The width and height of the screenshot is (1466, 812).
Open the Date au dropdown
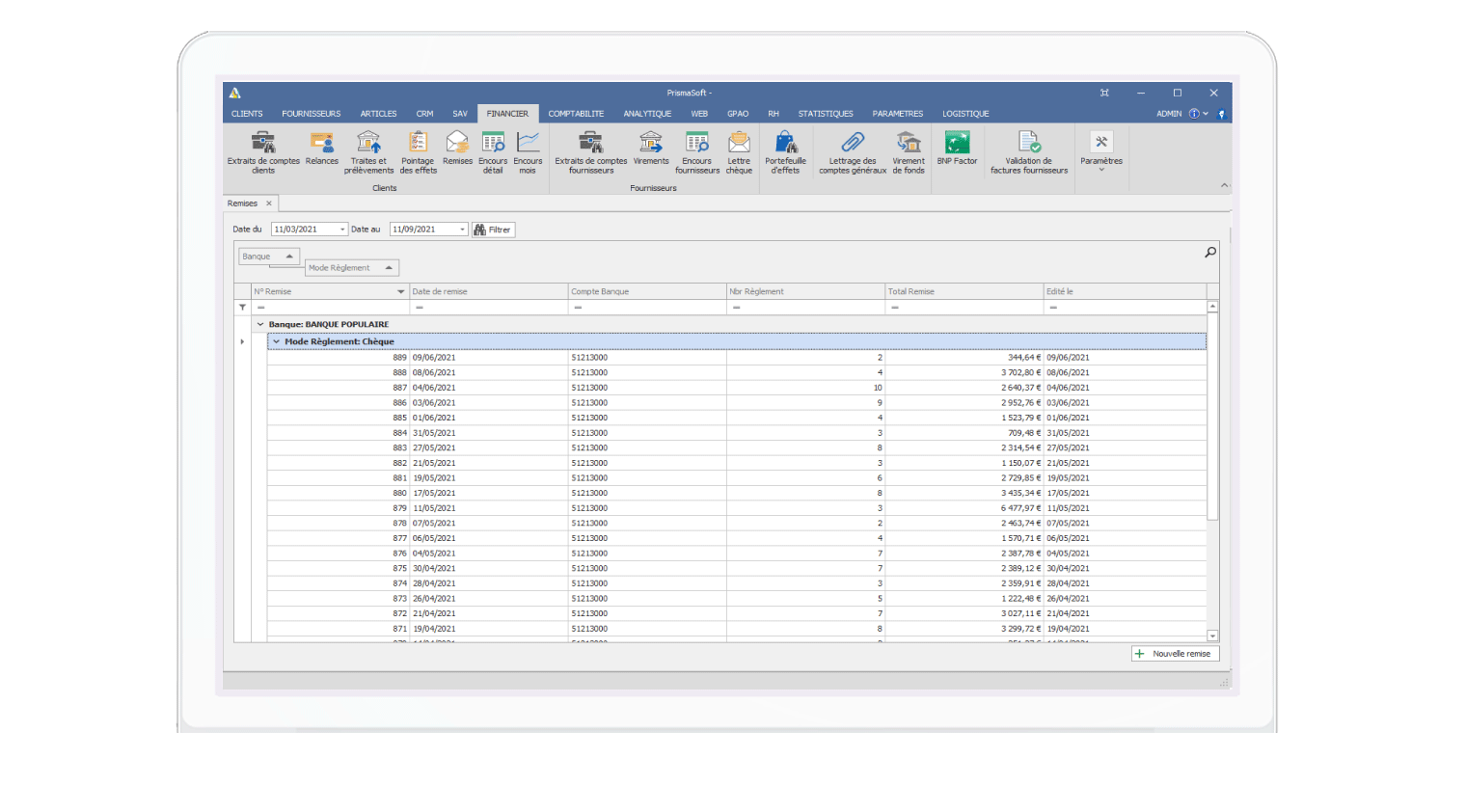pos(462,230)
